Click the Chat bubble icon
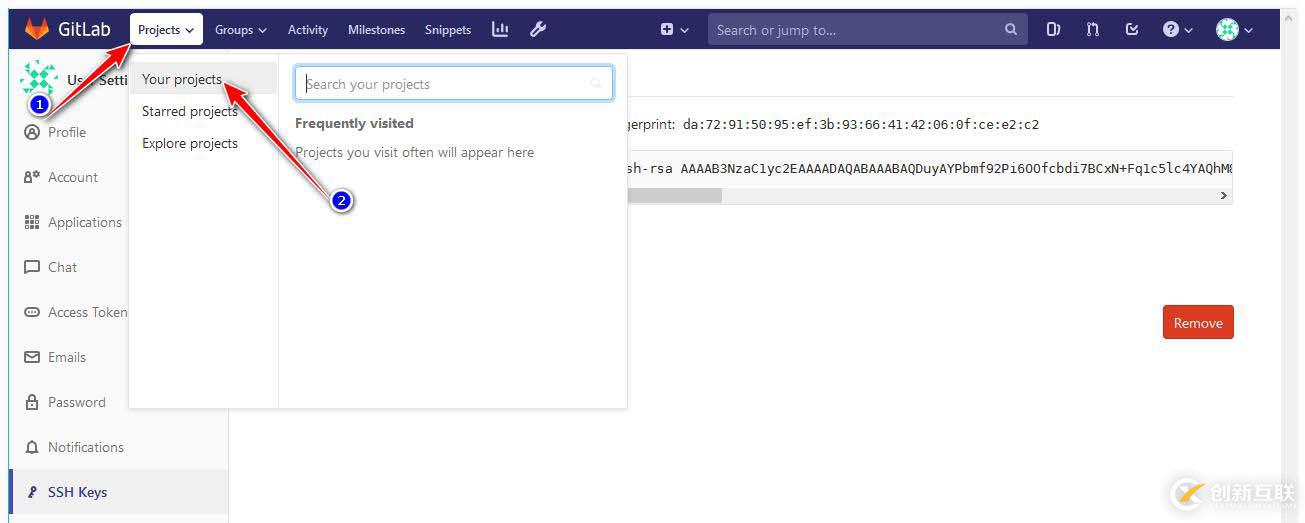 click(32, 267)
